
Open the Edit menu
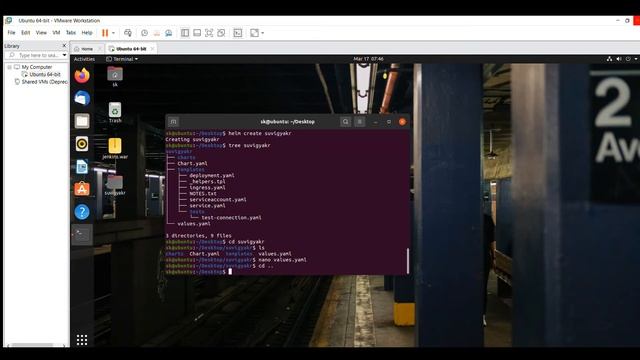(x=26, y=33)
